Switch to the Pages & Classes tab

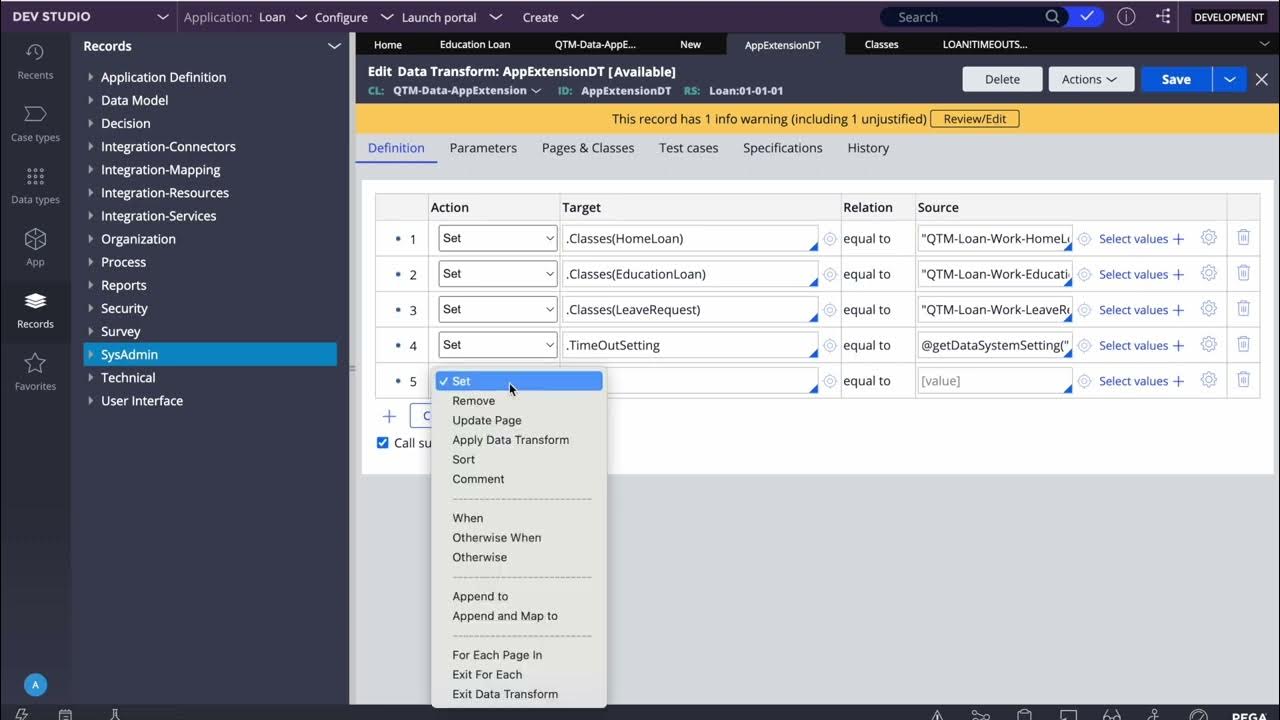588,148
